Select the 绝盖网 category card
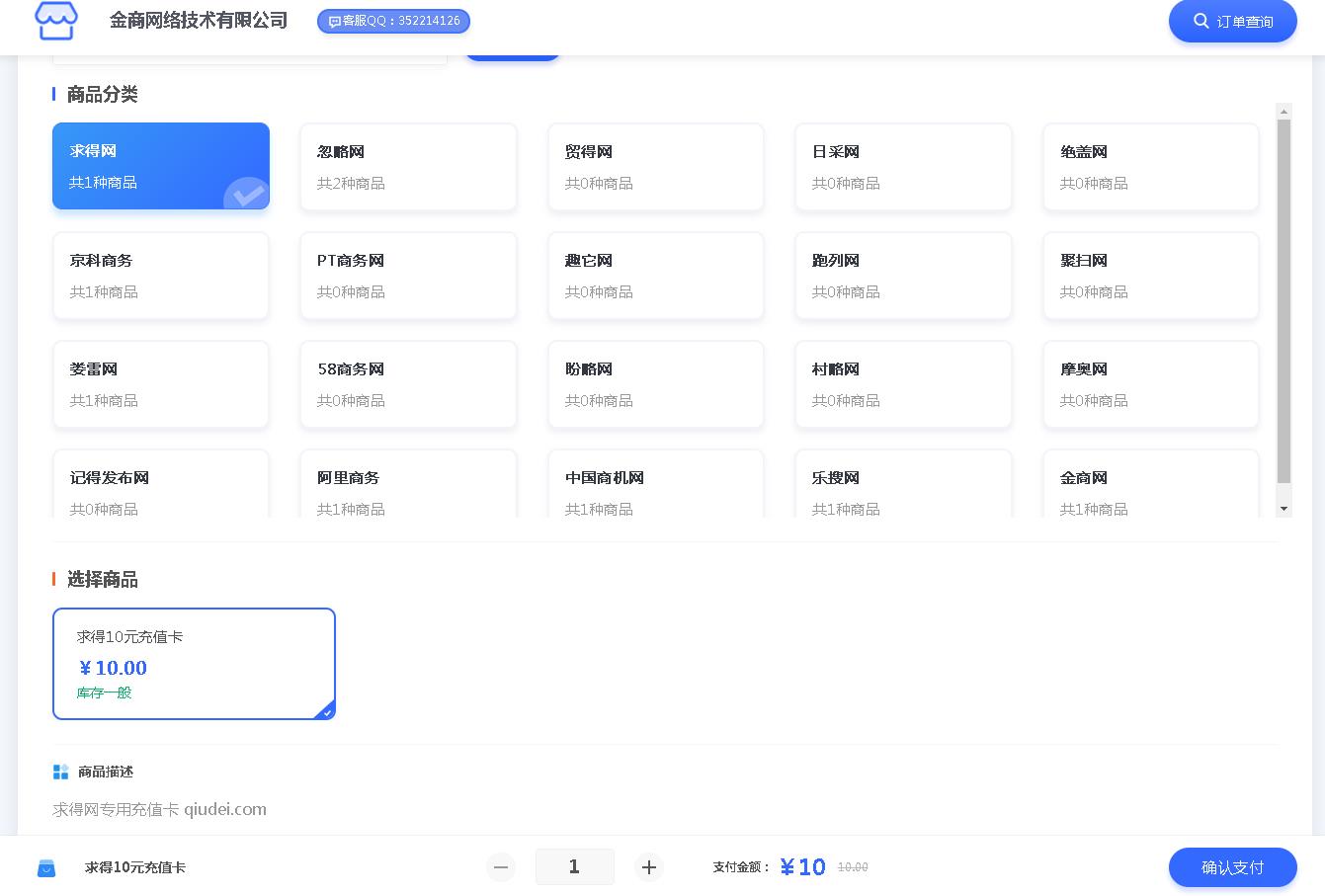The width and height of the screenshot is (1325, 896). [1151, 167]
